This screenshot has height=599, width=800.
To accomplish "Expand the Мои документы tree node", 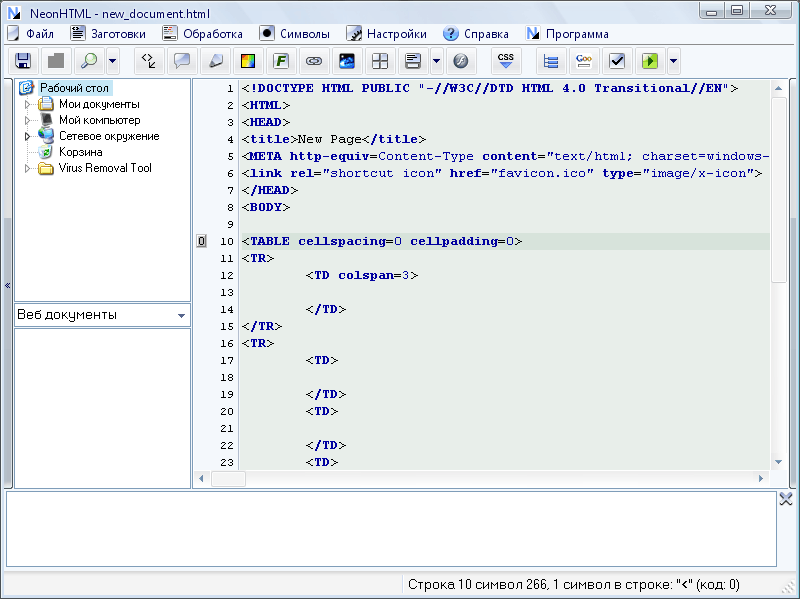I will pos(28,104).
